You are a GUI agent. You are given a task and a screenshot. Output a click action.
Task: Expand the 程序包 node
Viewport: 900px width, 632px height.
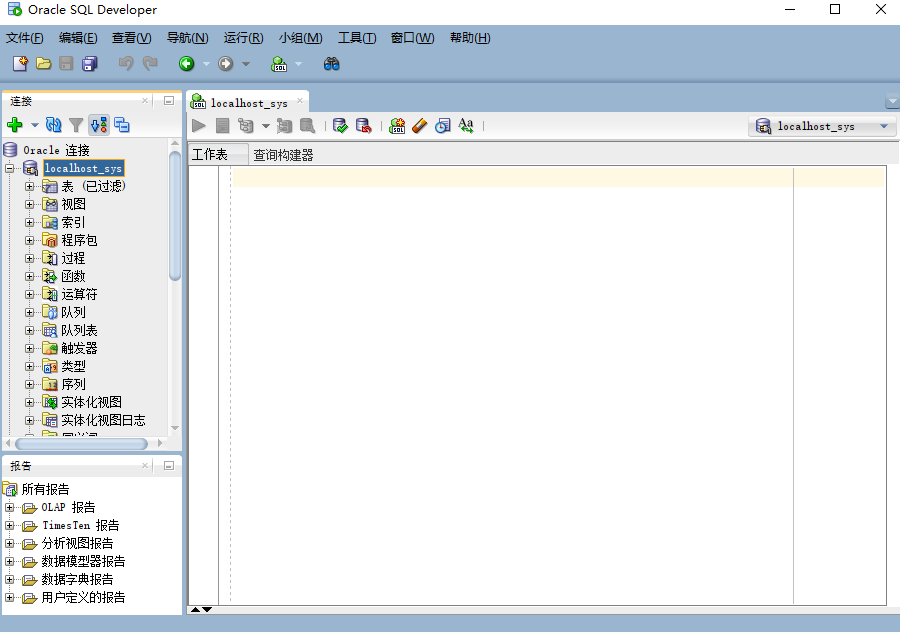pos(29,240)
